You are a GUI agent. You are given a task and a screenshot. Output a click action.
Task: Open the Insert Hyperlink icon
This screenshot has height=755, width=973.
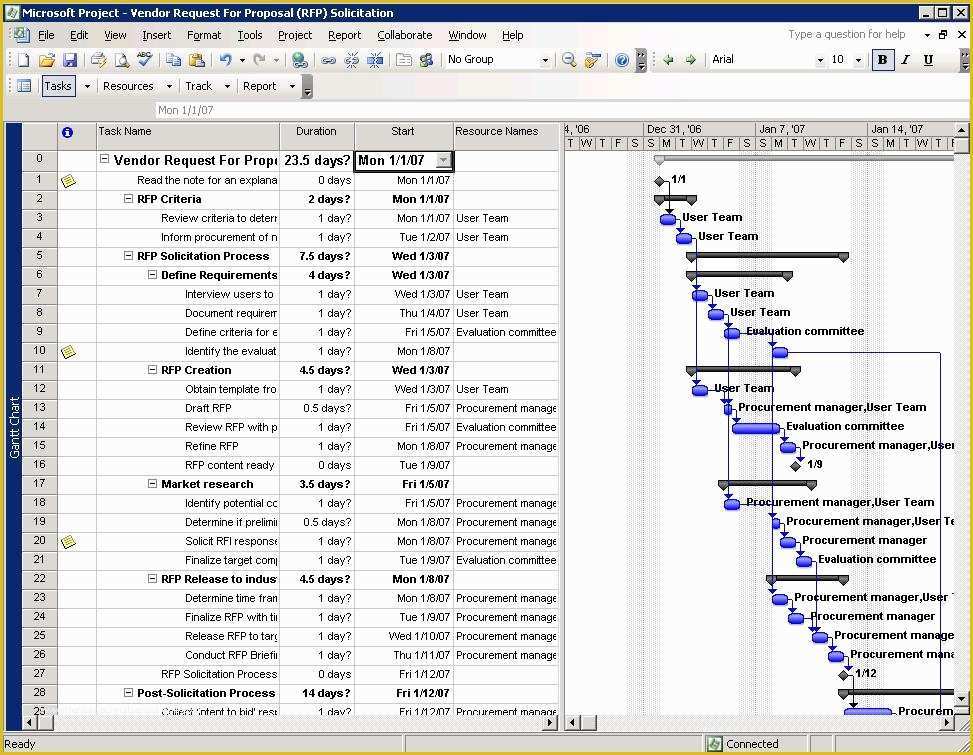[x=300, y=59]
